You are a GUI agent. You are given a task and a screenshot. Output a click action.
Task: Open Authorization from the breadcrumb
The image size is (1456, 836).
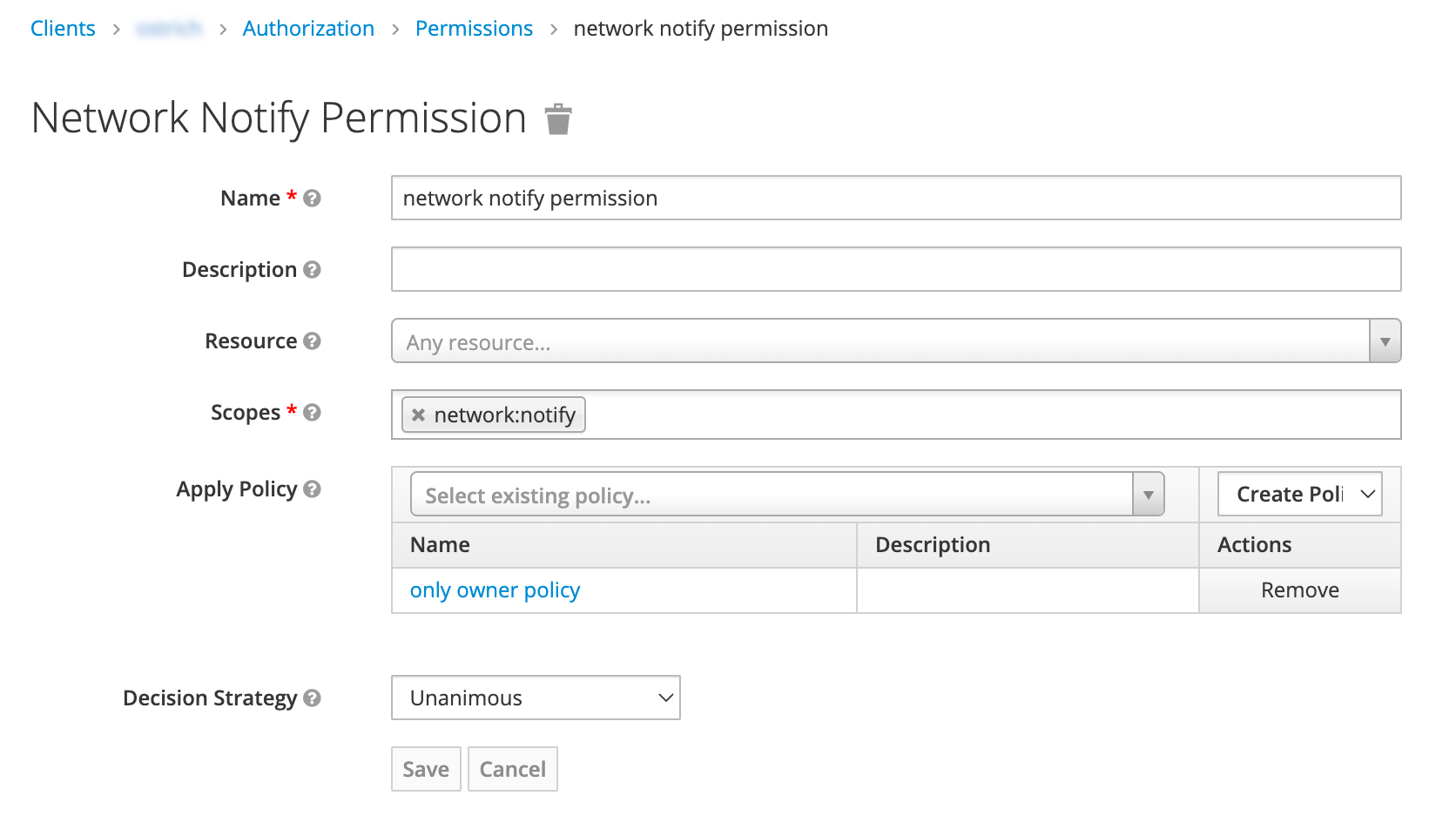[308, 28]
